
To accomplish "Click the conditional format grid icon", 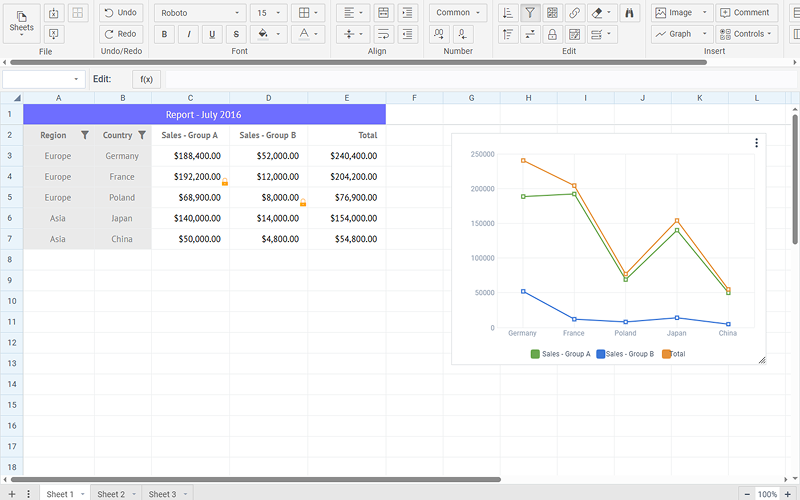I will 552,13.
